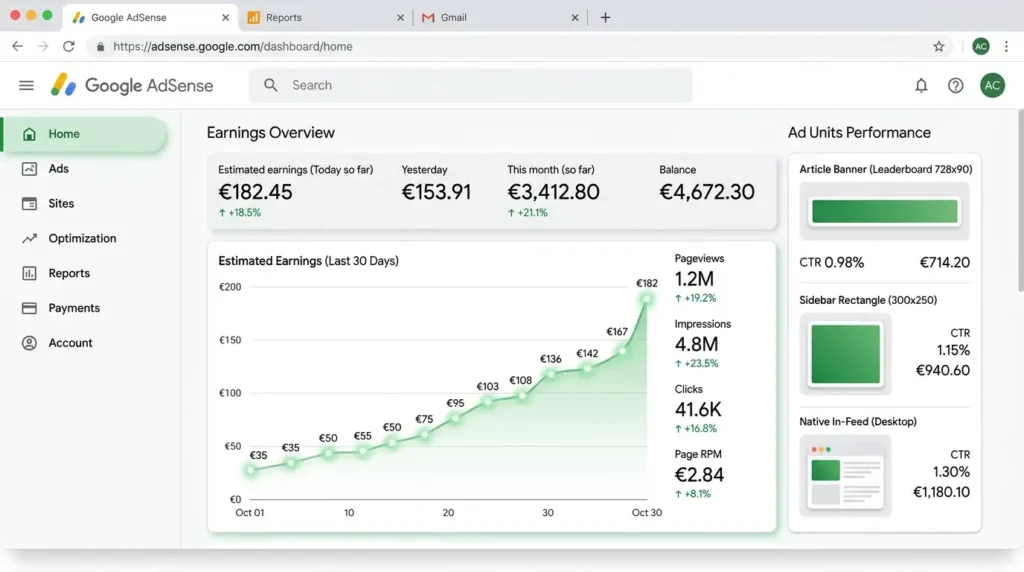Open the Optimization section
This screenshot has width=1024, height=572.
85,238
